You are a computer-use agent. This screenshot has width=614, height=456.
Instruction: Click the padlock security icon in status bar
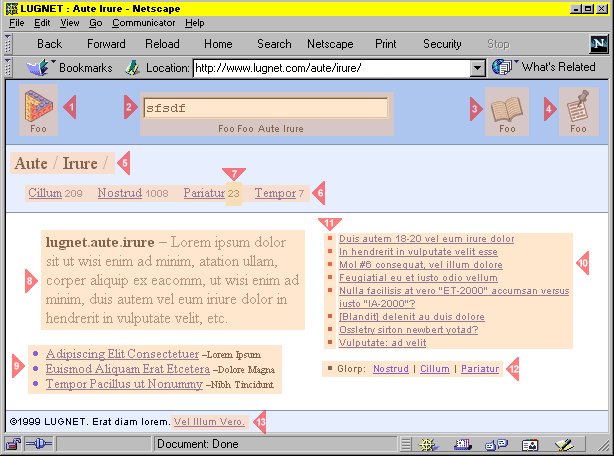pos(15,444)
